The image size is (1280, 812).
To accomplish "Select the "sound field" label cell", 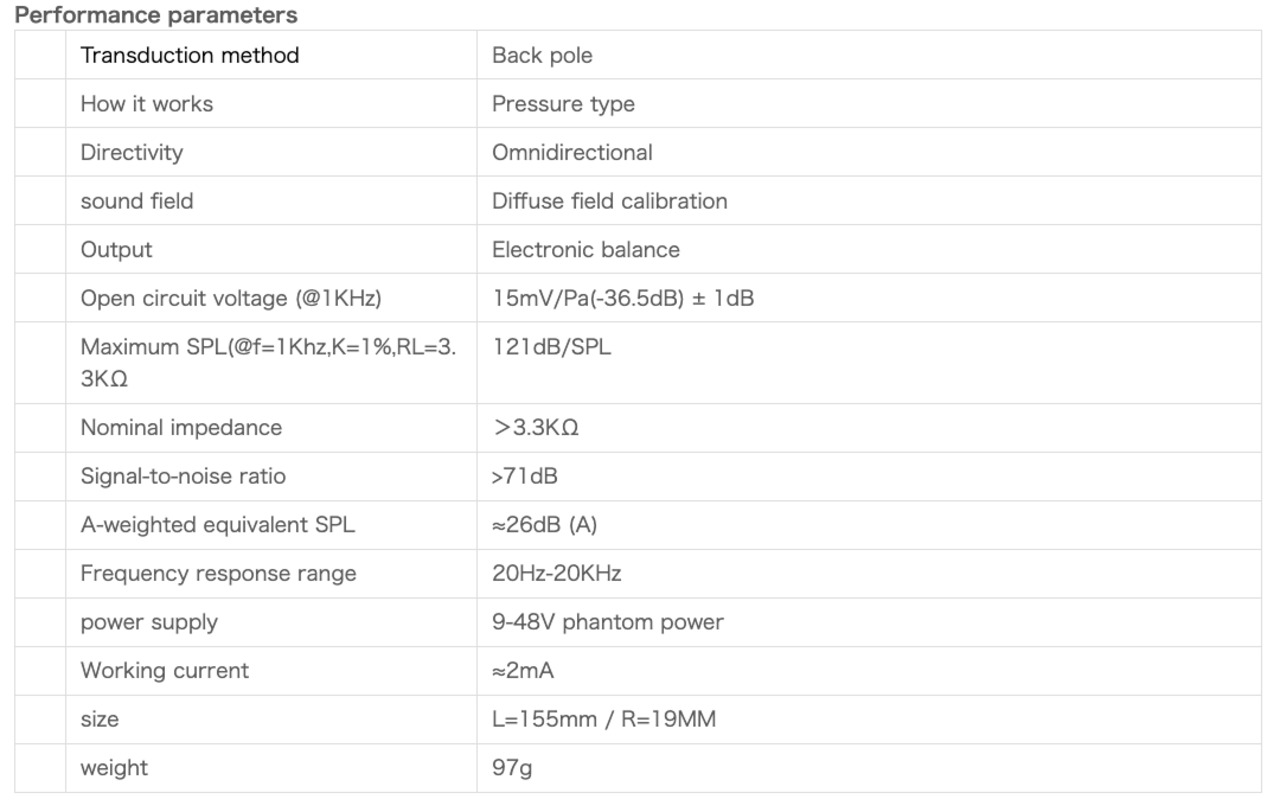I will 137,201.
